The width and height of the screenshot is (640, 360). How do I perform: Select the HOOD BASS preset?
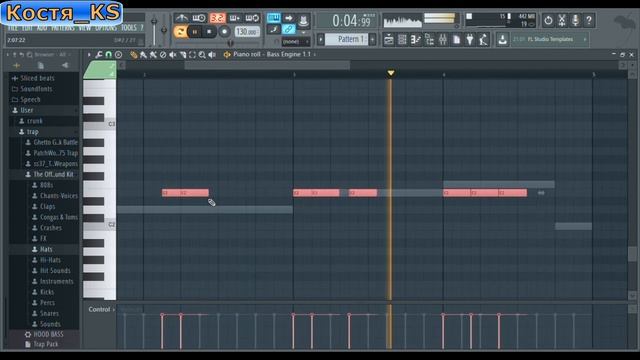coord(44,334)
